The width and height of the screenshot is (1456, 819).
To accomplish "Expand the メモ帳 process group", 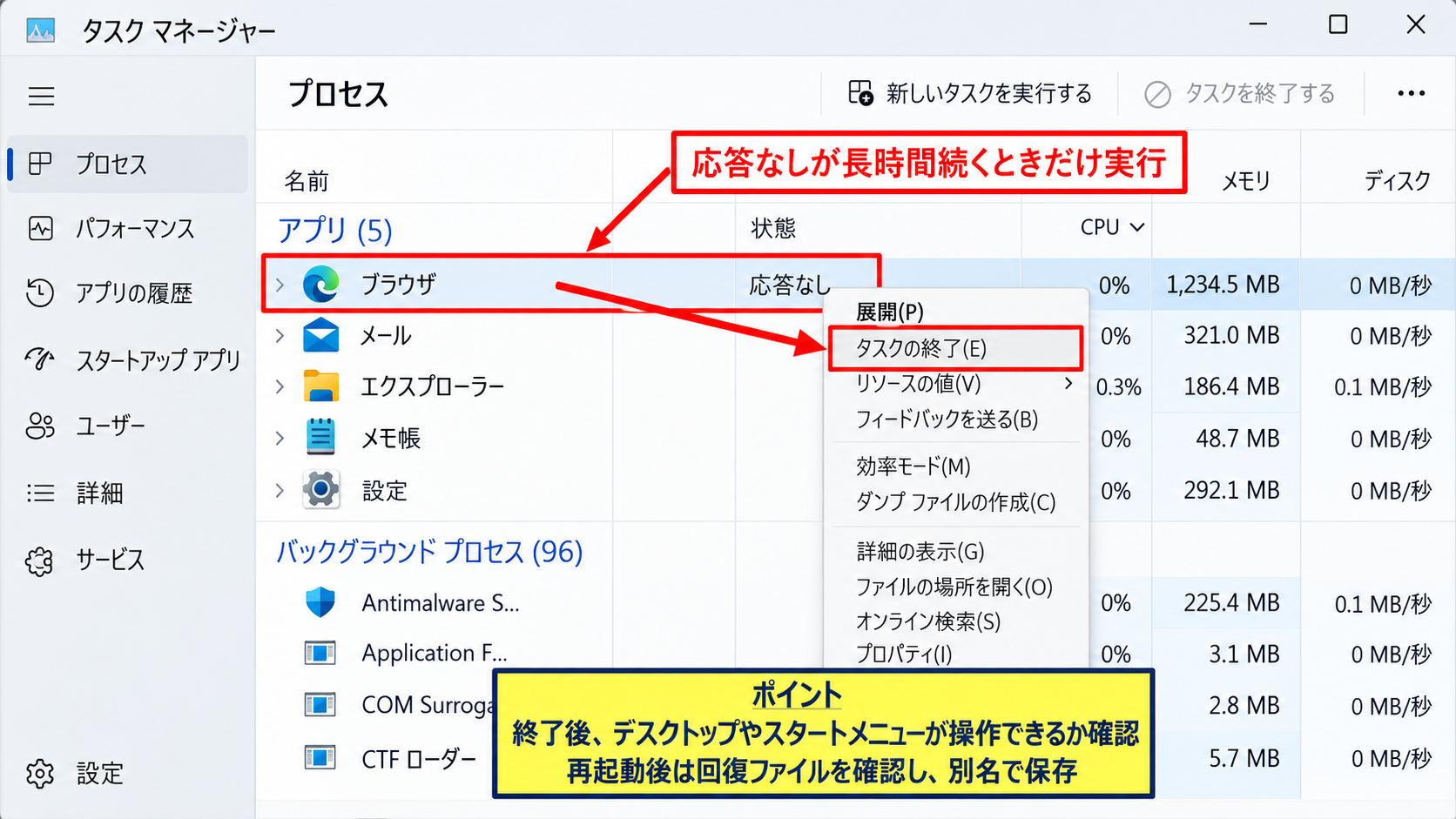I will click(x=280, y=438).
